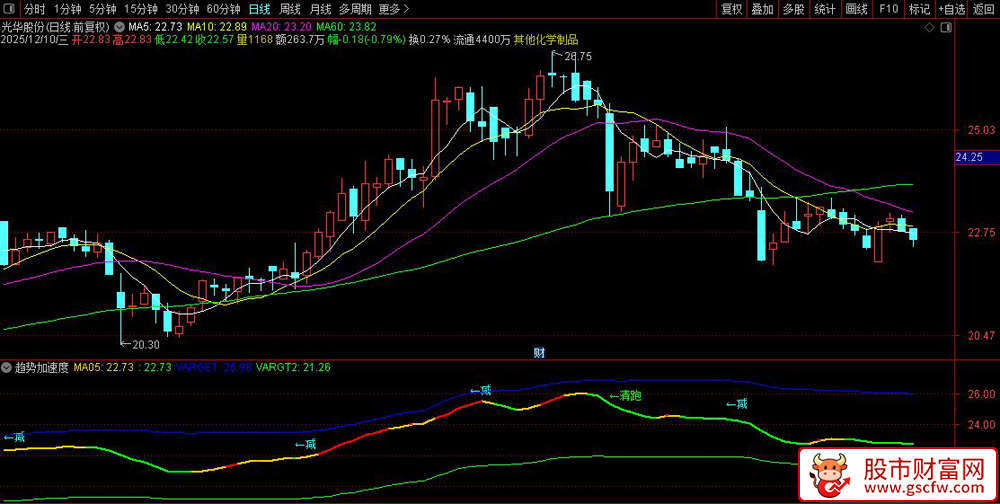Click the MA5: 22.73 label
The height and width of the screenshot is (504, 1000).
pyautogui.click(x=155, y=27)
